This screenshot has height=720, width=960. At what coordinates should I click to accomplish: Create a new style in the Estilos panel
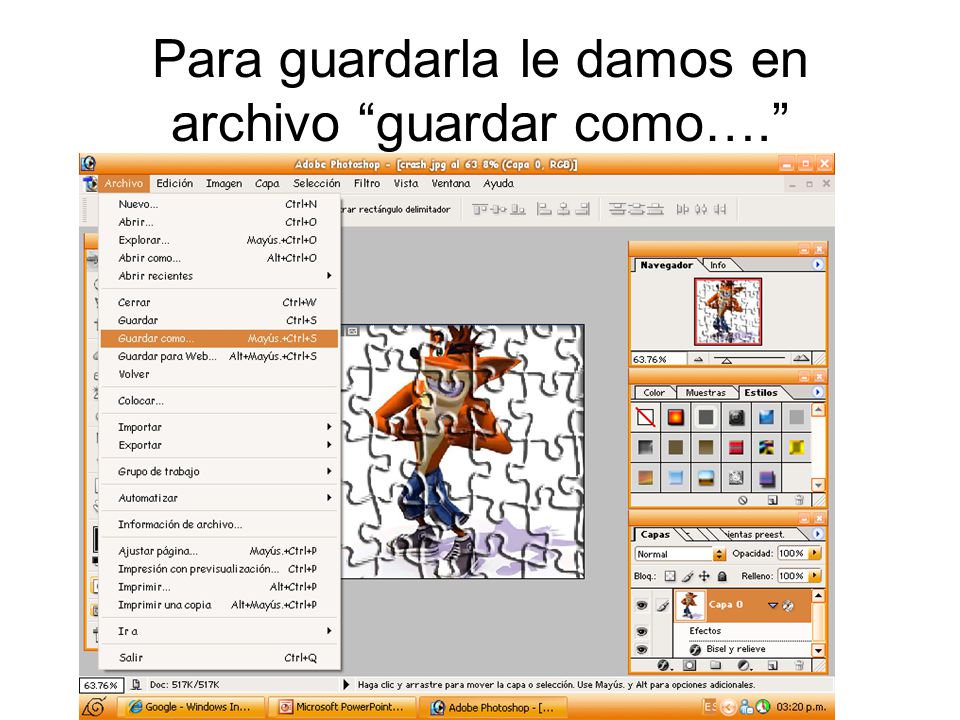(x=773, y=500)
